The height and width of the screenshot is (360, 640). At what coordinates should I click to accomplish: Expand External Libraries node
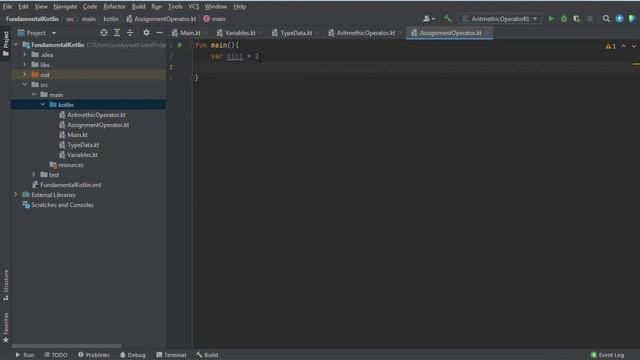click(x=16, y=194)
